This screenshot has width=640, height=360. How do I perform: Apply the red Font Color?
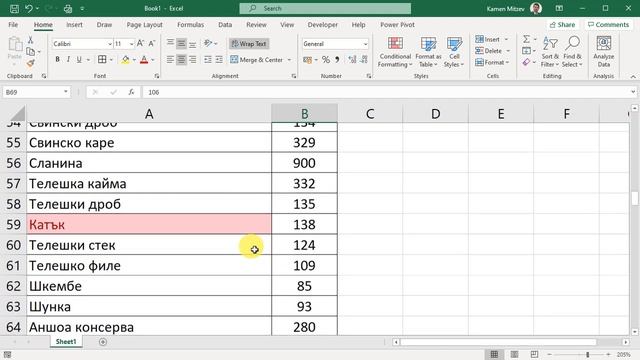click(144, 60)
